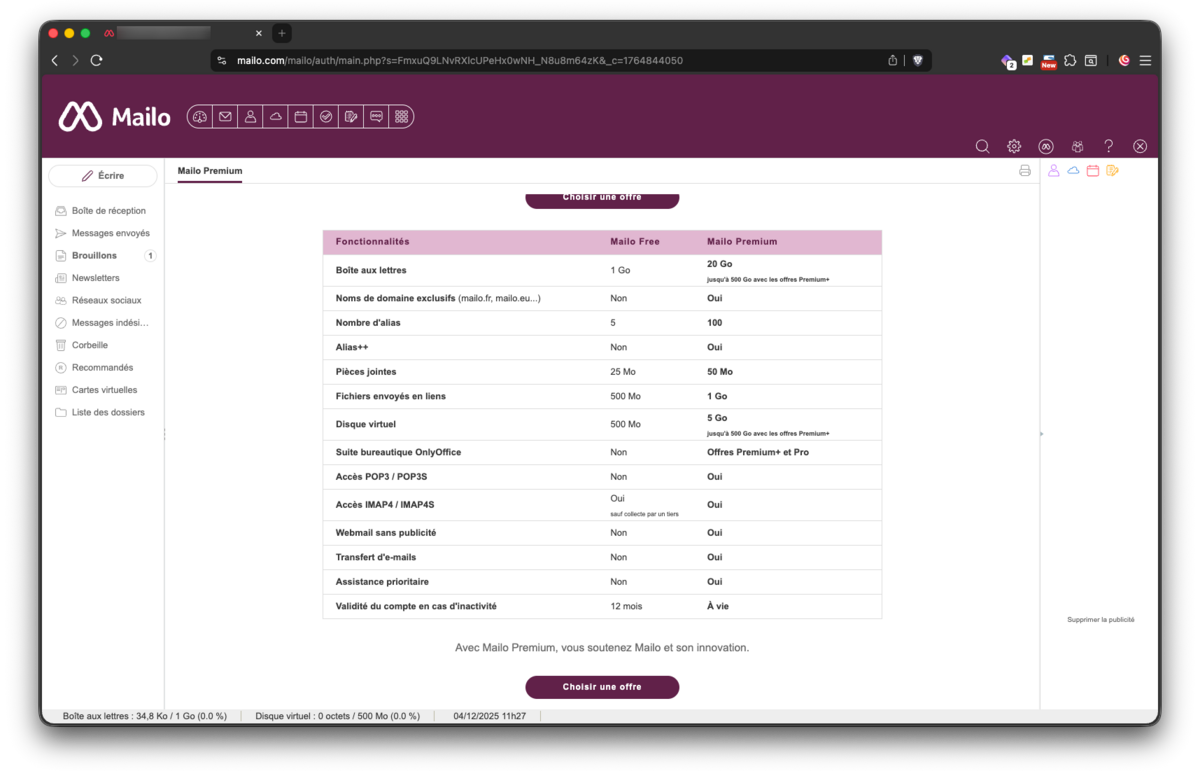Click the orange note icon in right panel

pos(1112,171)
